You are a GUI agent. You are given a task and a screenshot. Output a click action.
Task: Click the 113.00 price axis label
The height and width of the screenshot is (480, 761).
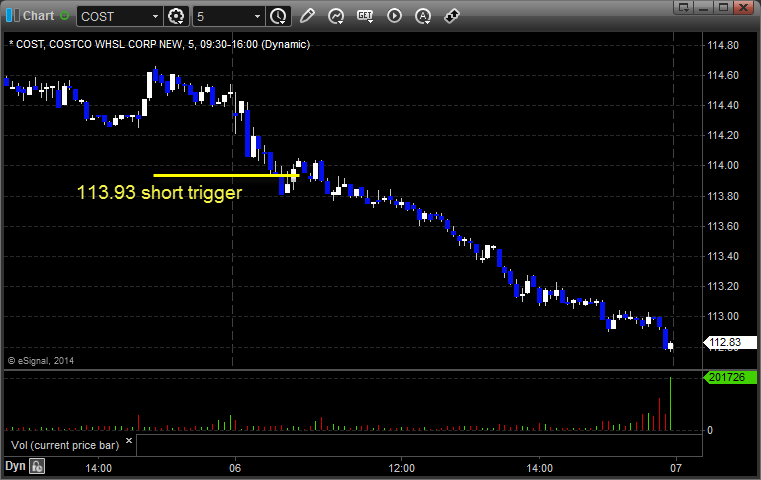723,316
